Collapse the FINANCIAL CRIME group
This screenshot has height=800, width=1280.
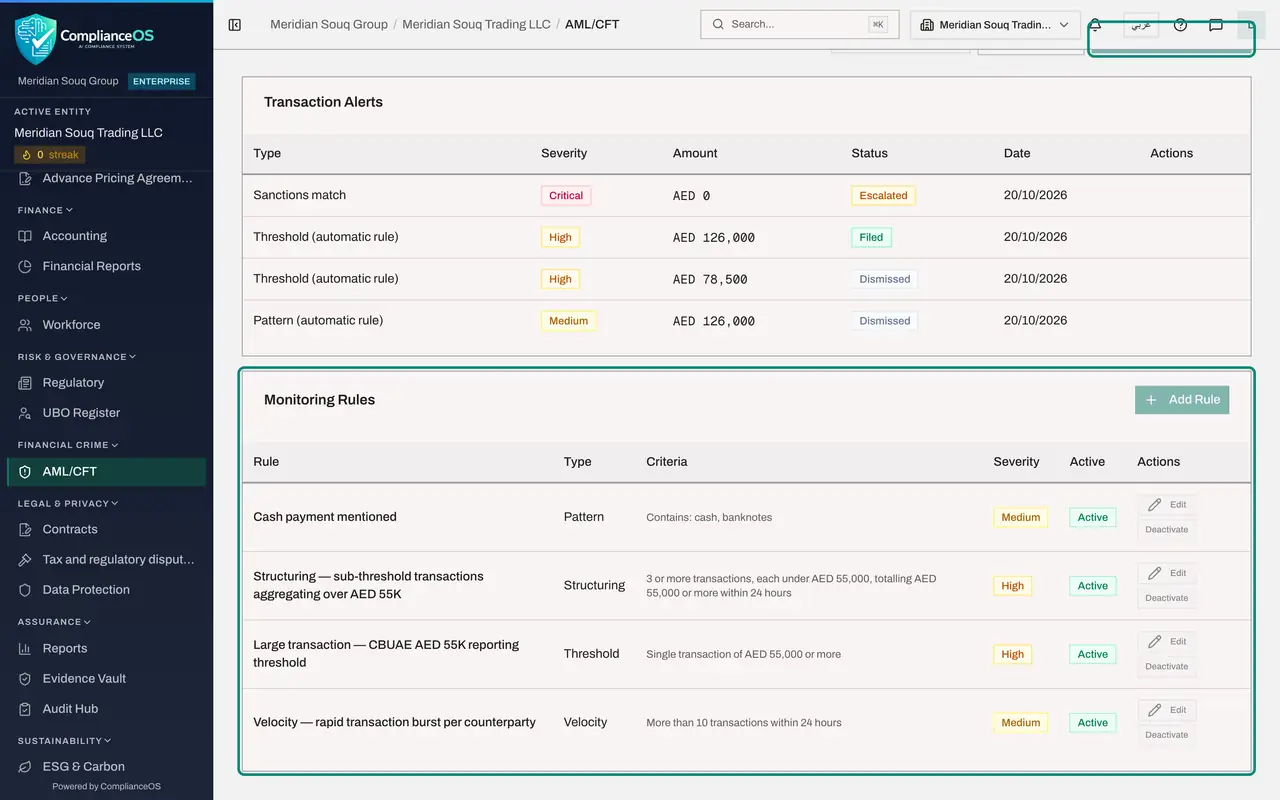68,445
